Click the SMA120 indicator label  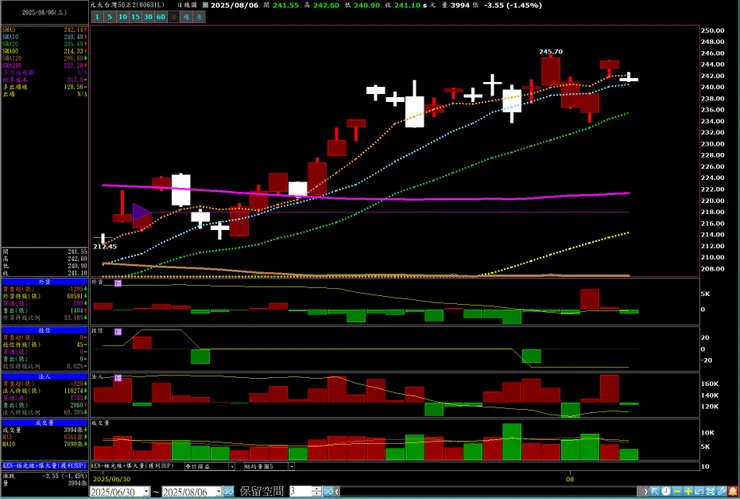tap(11, 58)
